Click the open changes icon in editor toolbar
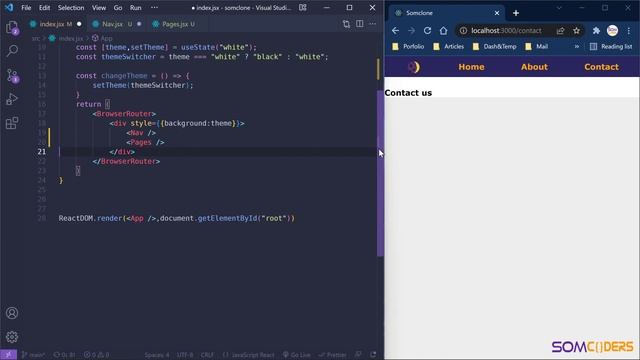Viewport: 640px width, 360px height. tap(346, 24)
